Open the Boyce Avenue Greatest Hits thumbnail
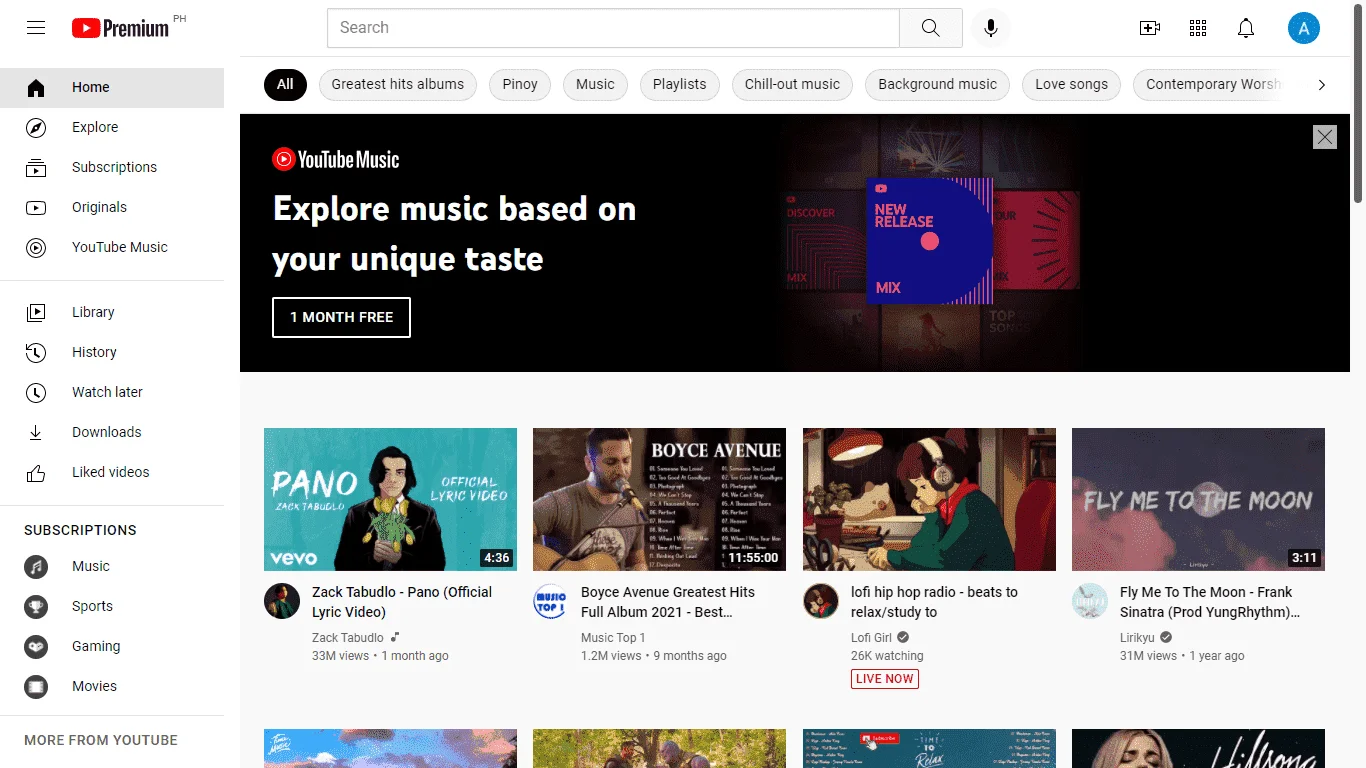 (659, 499)
